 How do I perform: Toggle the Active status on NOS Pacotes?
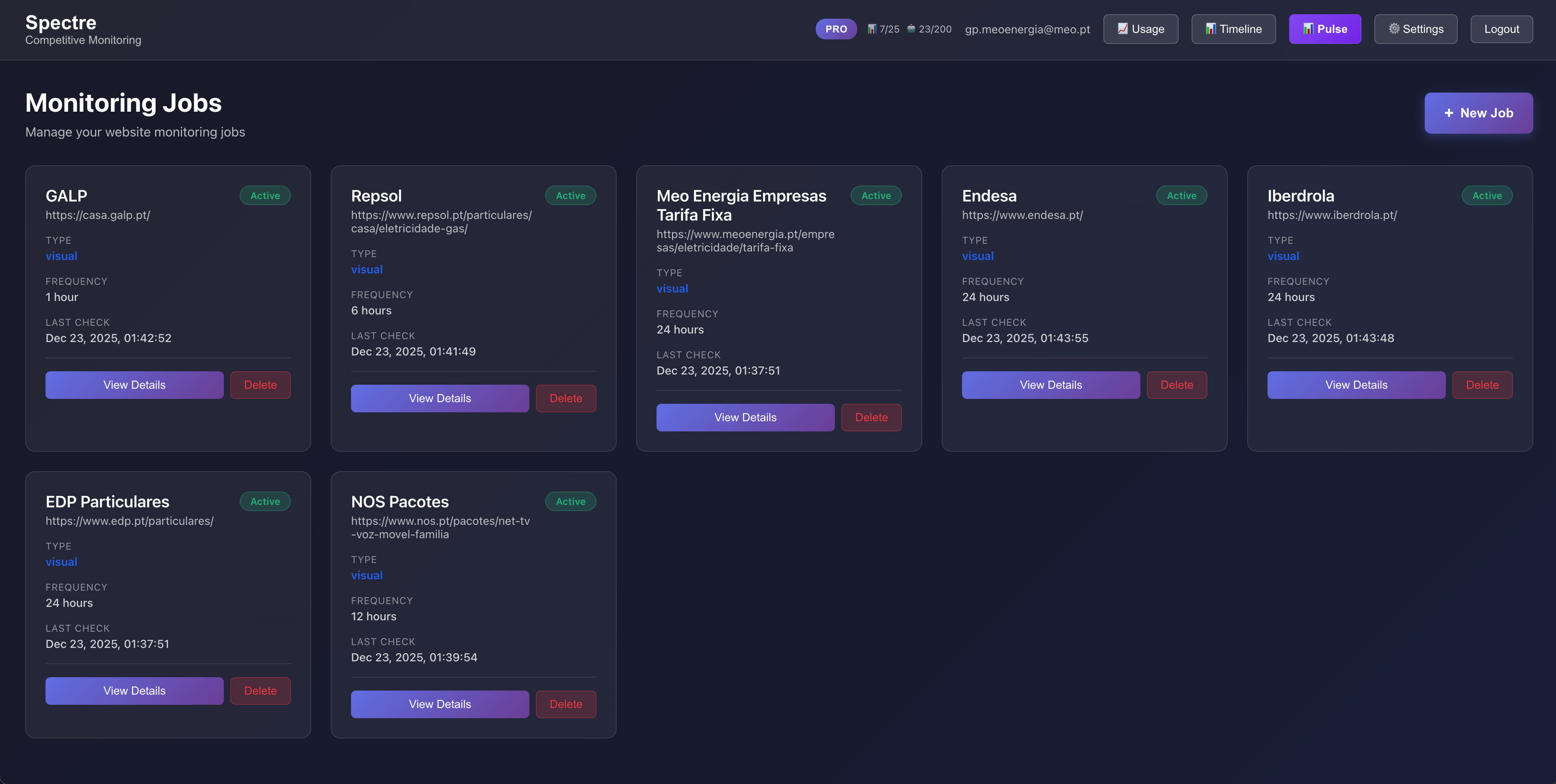pos(570,501)
